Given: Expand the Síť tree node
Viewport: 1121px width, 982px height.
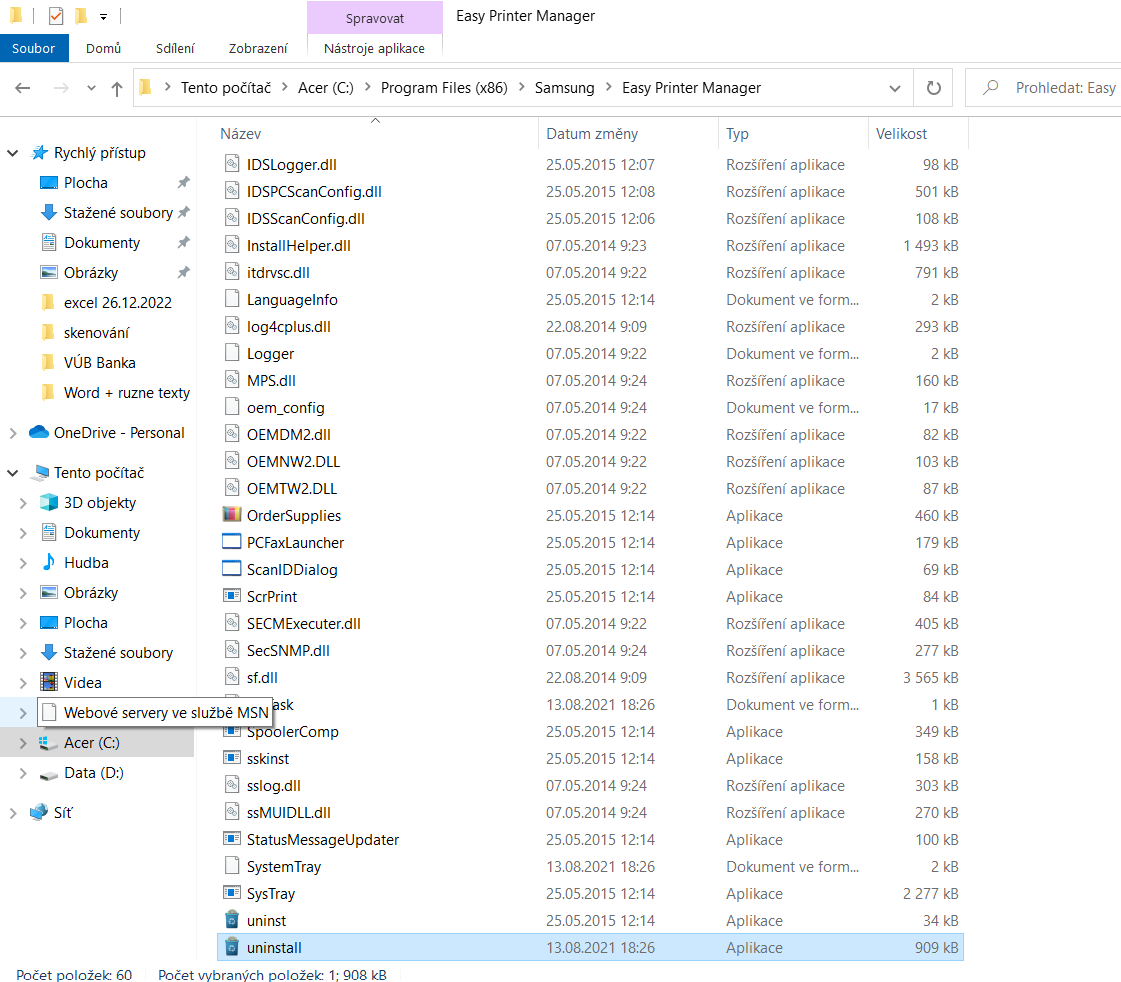Looking at the screenshot, I should point(13,813).
